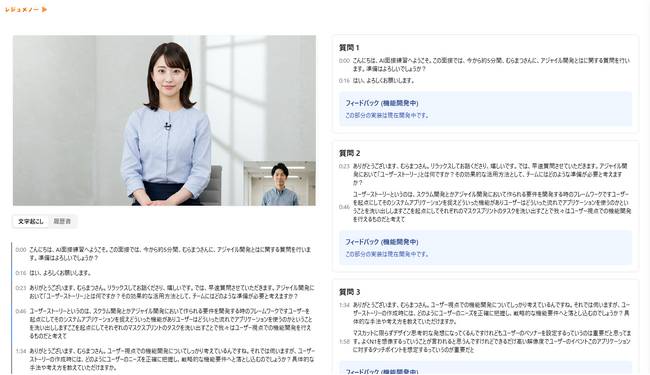Click the 0:16 timestamp under 質問 1

tap(344, 81)
